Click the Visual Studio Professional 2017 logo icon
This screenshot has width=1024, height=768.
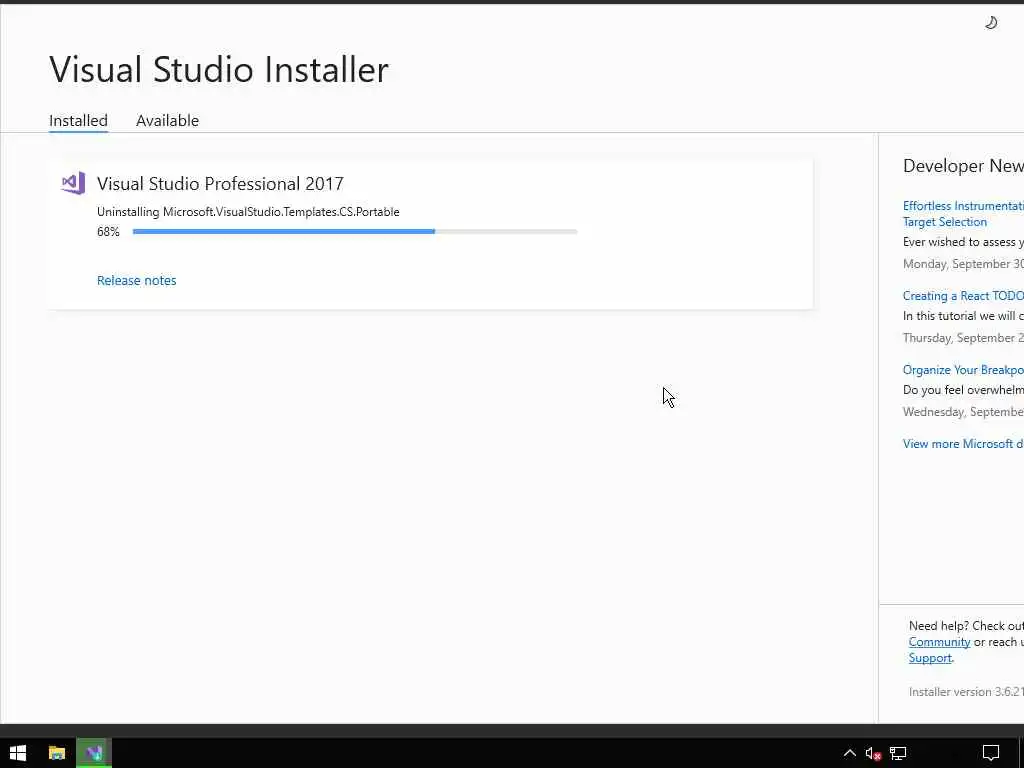(73, 184)
